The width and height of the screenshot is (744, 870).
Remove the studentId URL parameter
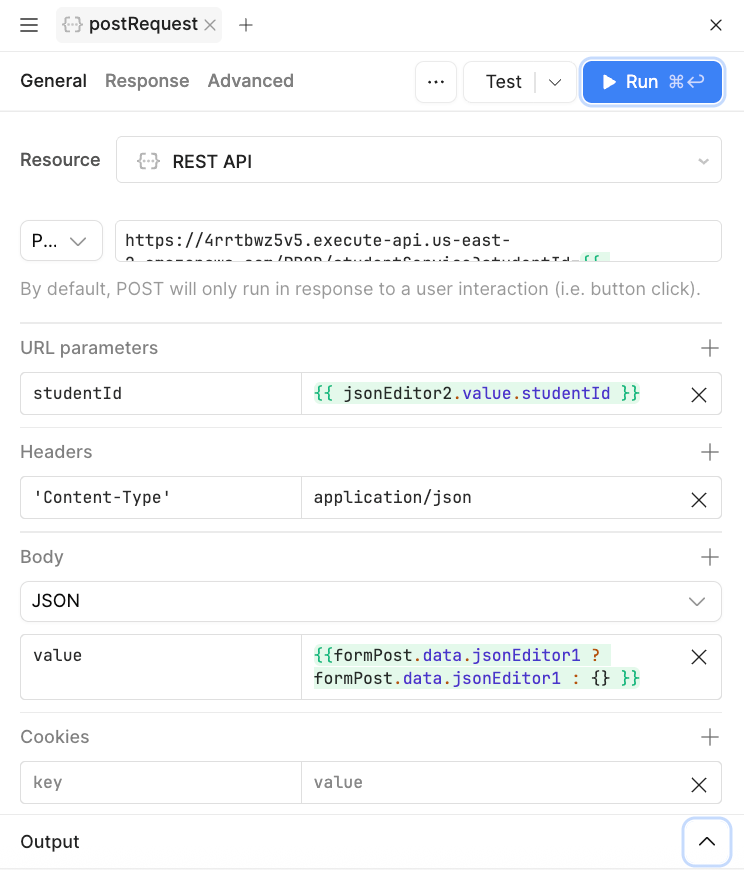pyautogui.click(x=699, y=395)
